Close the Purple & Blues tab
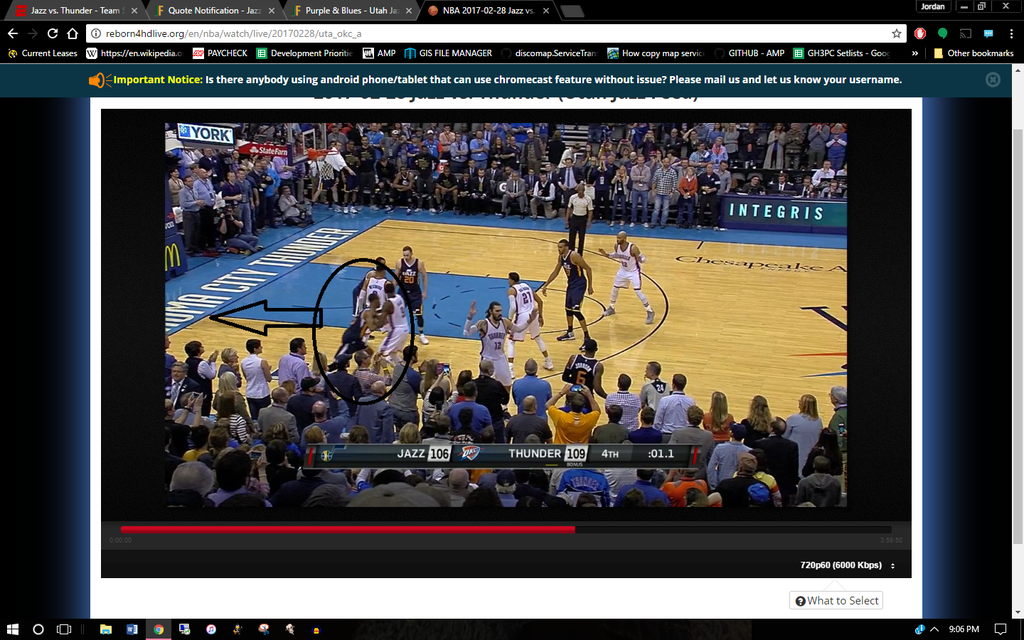 (409, 10)
